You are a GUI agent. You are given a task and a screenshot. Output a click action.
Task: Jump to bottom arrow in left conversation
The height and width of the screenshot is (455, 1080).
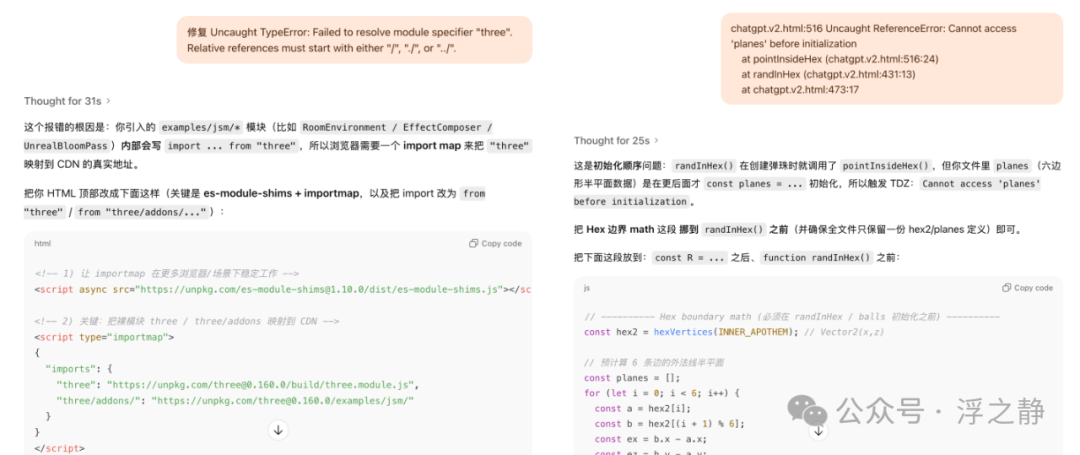point(278,430)
